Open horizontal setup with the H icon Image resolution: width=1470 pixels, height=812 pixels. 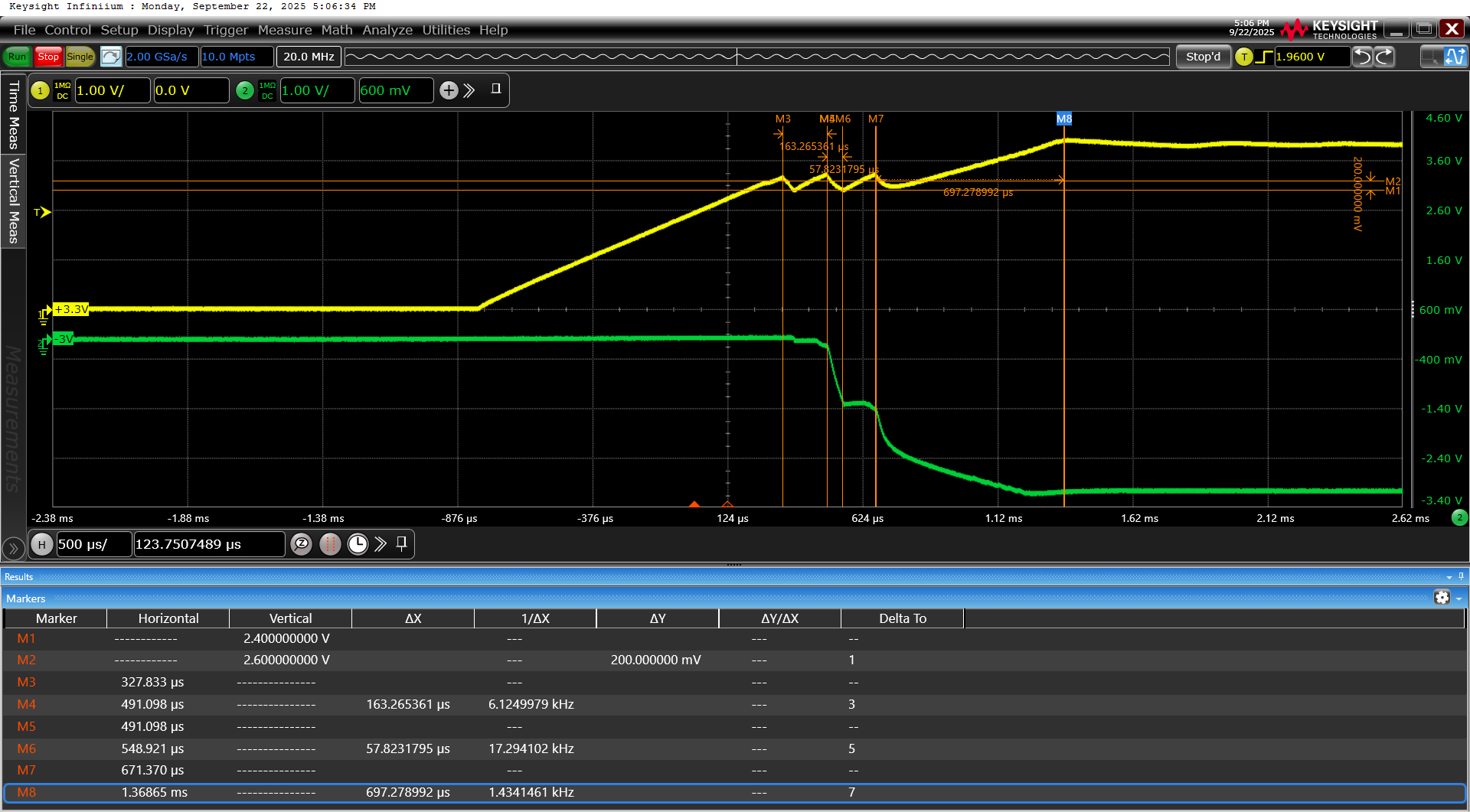tap(42, 544)
